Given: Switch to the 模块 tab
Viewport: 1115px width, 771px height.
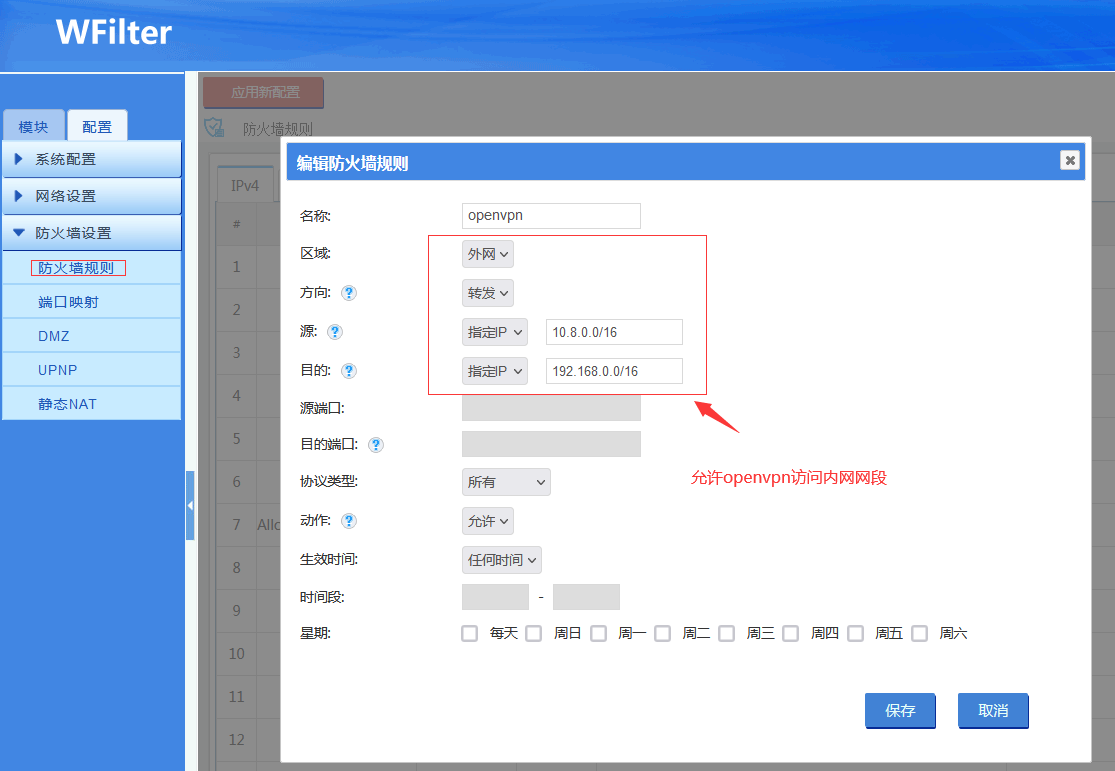Looking at the screenshot, I should coord(33,127).
